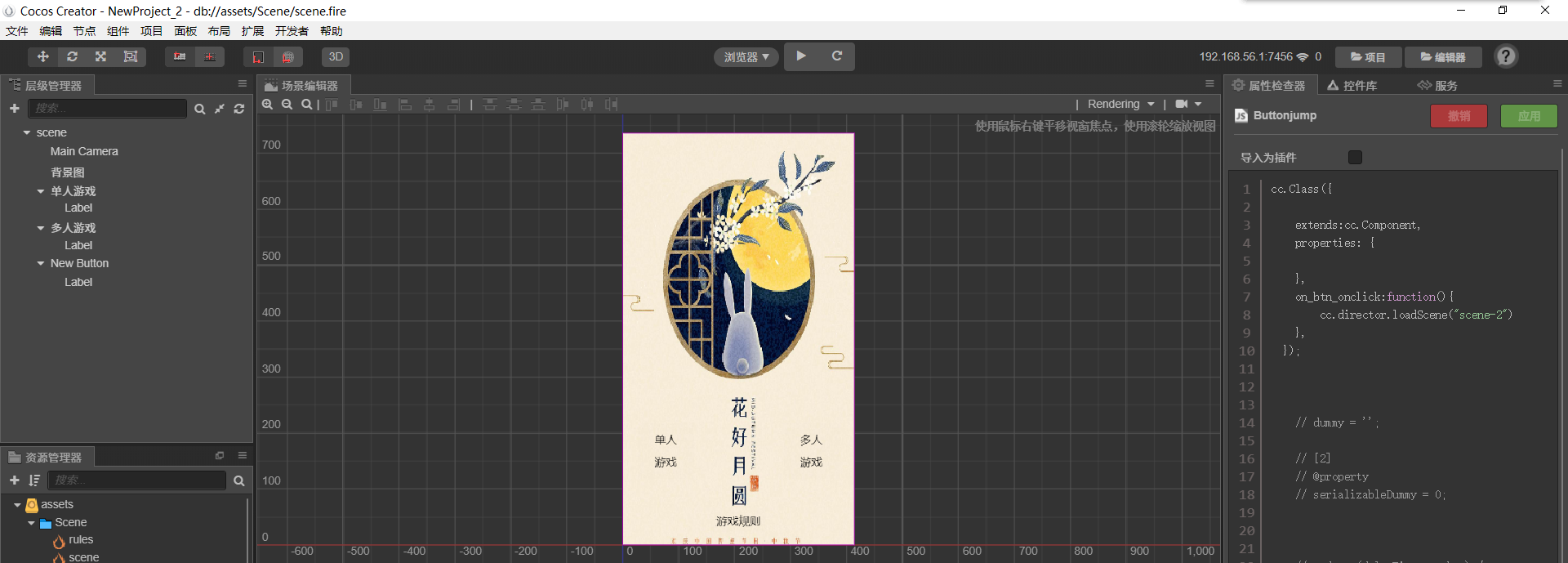The height and width of the screenshot is (563, 1568).
Task: Refresh the hierarchy panel
Action: coord(239,109)
